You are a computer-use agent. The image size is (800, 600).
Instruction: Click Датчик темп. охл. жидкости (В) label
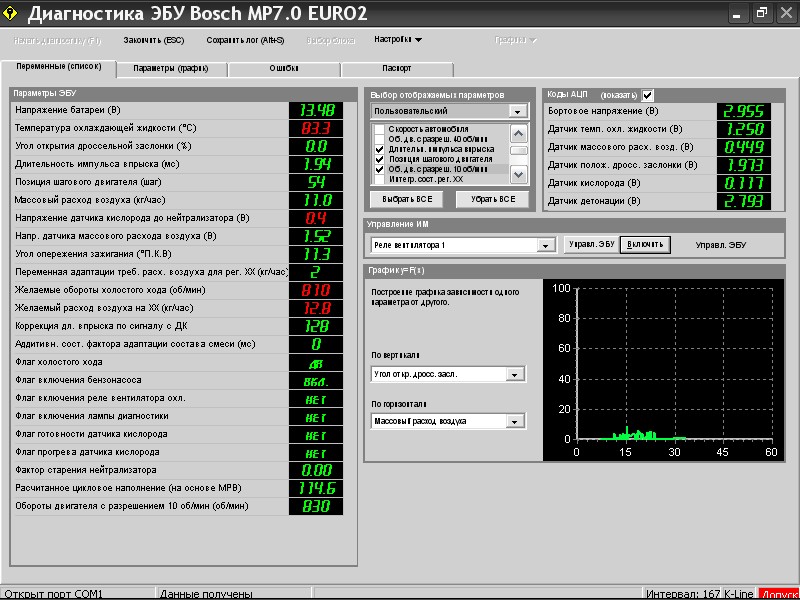click(615, 130)
